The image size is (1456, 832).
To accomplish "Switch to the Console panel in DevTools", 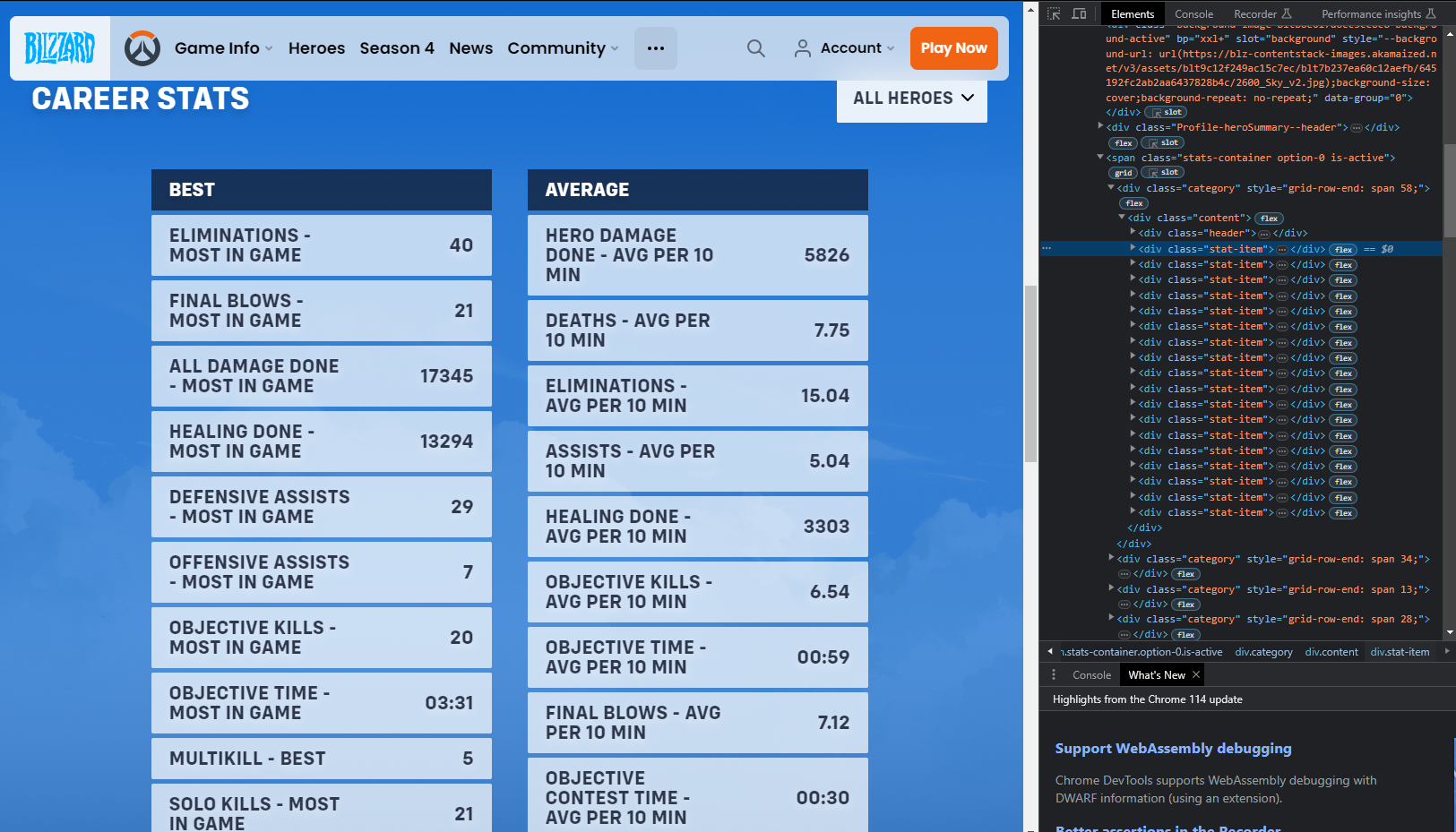I will click(x=1193, y=13).
